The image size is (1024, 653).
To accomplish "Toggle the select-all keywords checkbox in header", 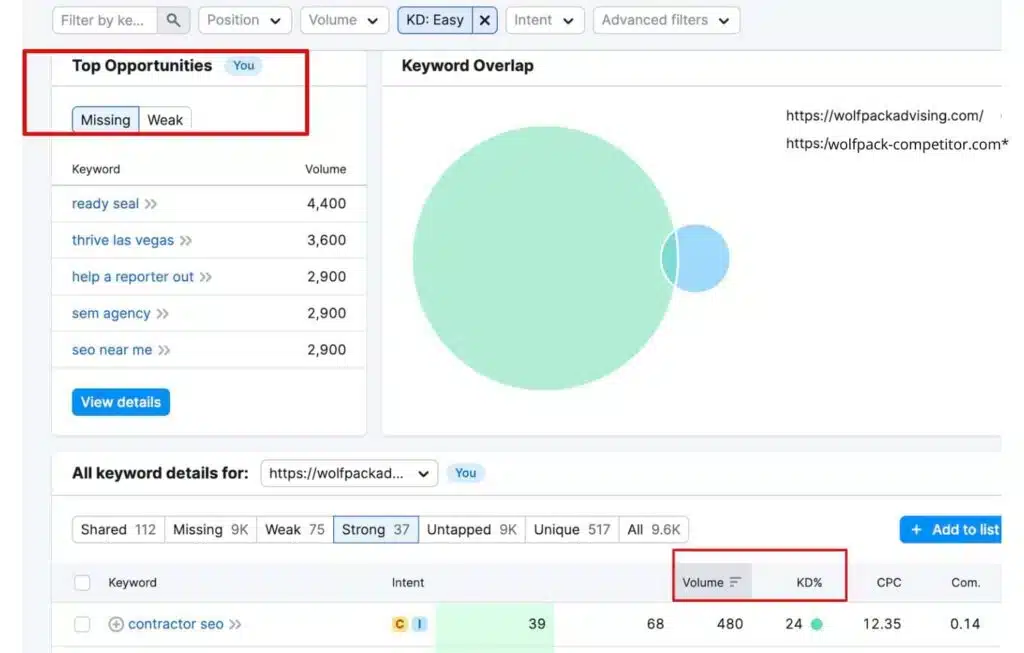I will coord(82,582).
